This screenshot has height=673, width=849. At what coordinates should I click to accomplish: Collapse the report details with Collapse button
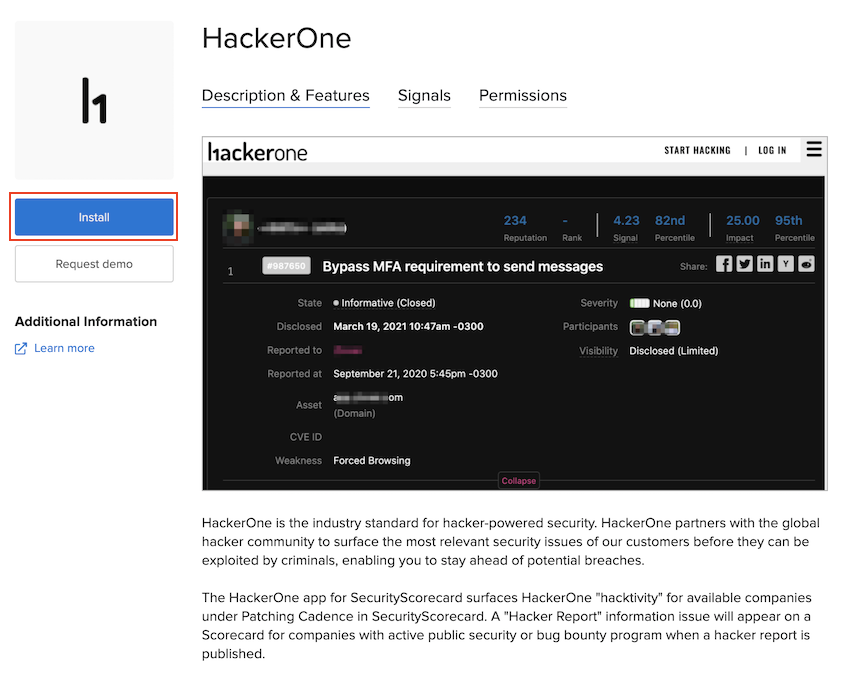click(x=519, y=481)
